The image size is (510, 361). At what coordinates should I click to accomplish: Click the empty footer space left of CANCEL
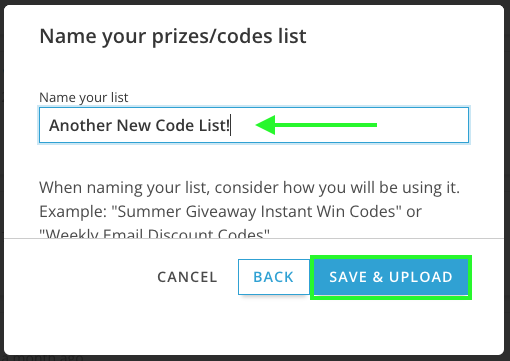(x=80, y=277)
